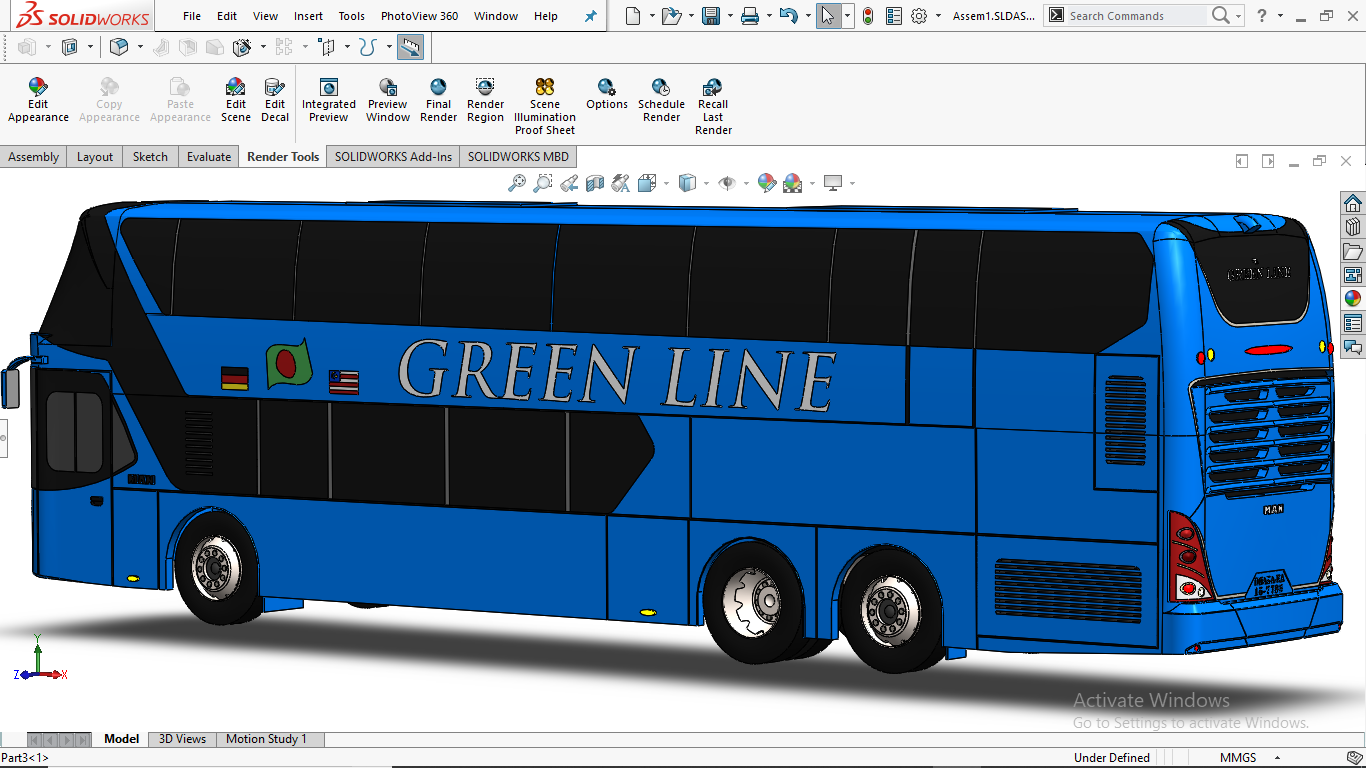This screenshot has height=768, width=1366.
Task: Open the View Palette task pane
Action: point(1353,275)
